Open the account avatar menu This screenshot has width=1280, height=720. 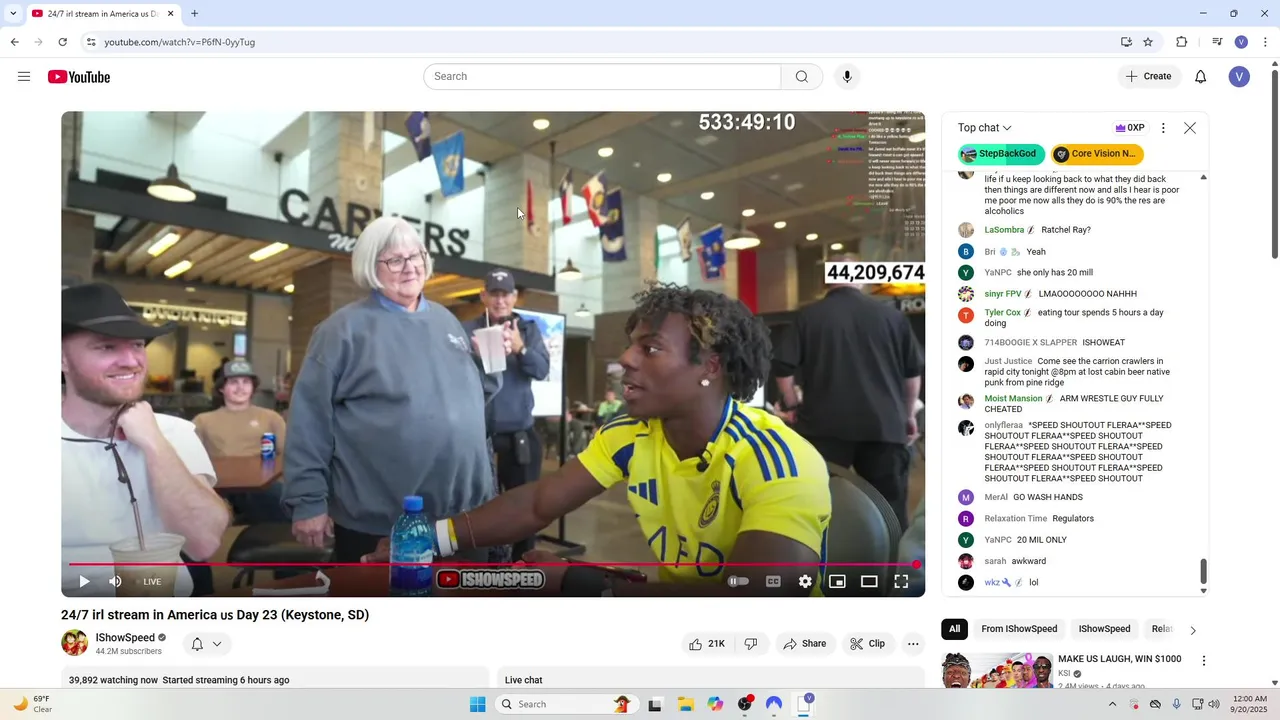click(x=1239, y=77)
